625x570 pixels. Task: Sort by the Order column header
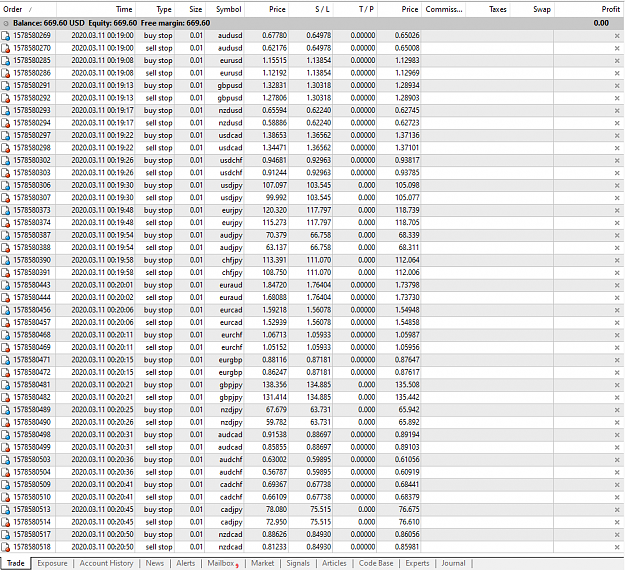click(28, 9)
